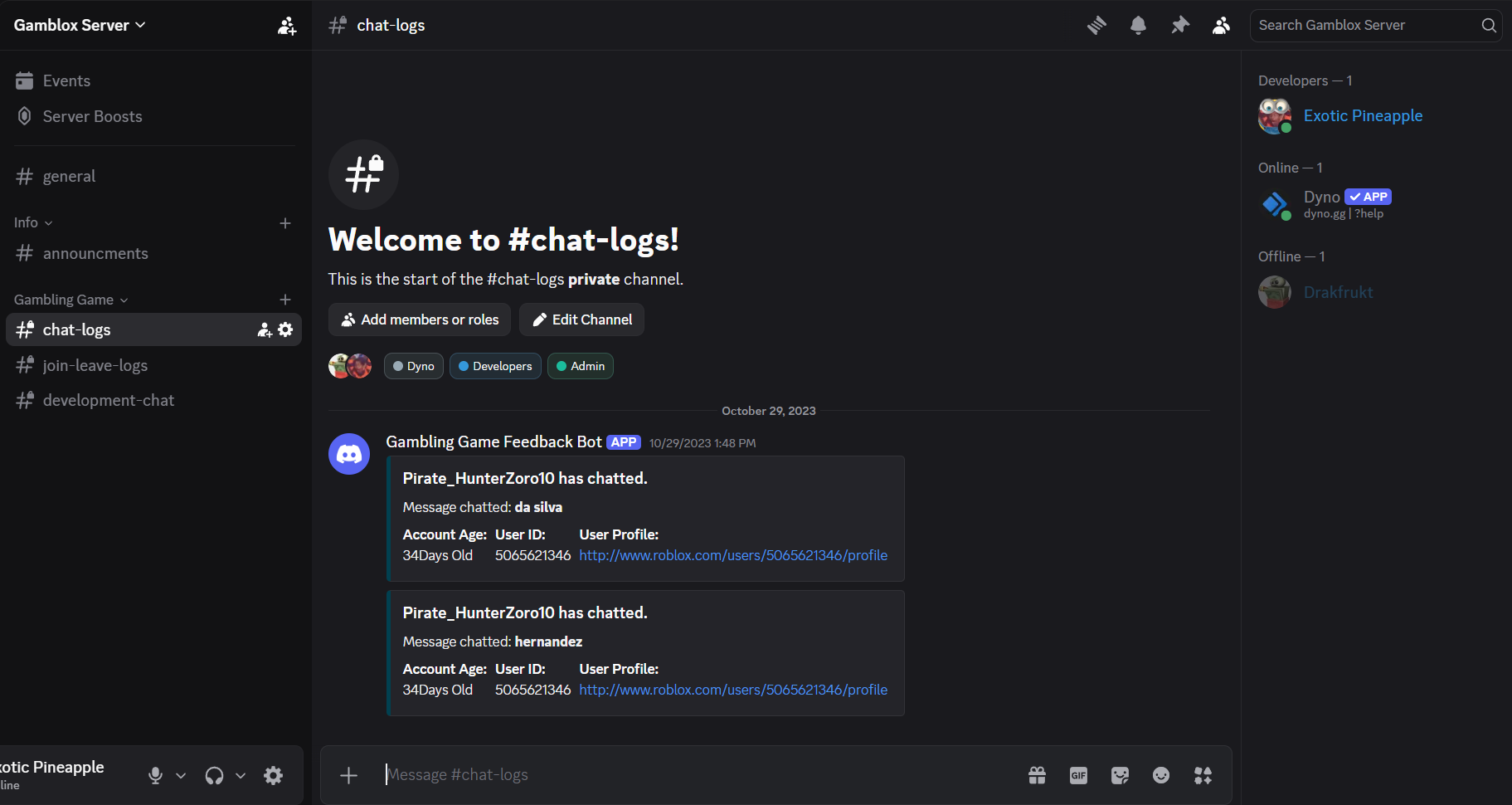Open microphone input options arrow
This screenshot has height=805, width=1512.
181,776
